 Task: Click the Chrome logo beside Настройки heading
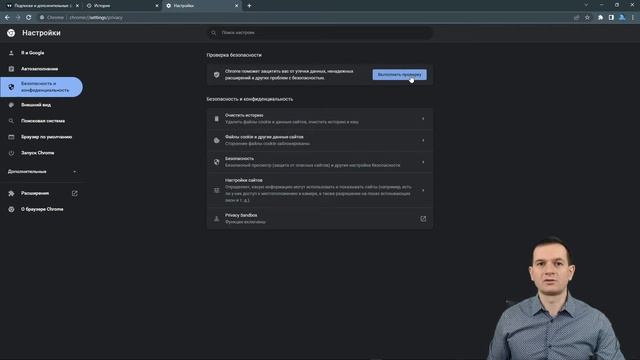point(11,33)
